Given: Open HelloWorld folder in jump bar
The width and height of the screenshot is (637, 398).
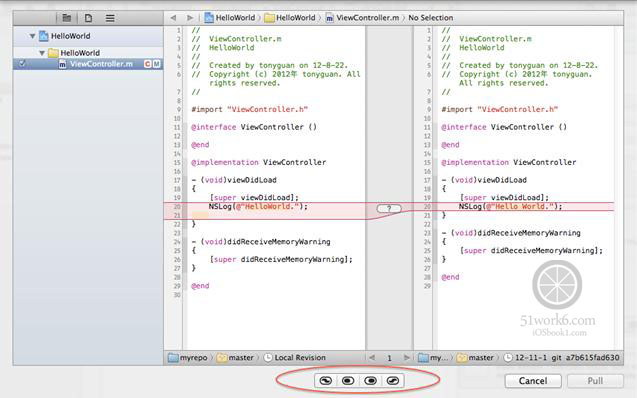Looking at the screenshot, I should point(290,18).
